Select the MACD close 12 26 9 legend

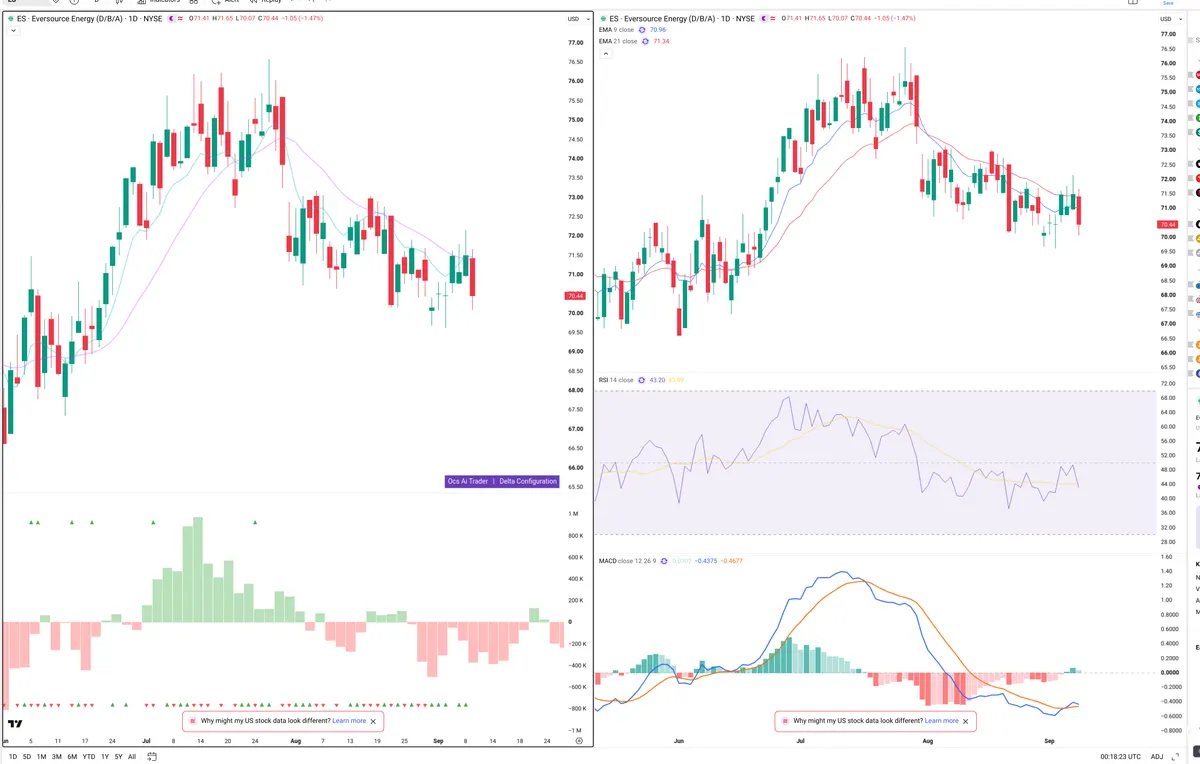tap(627, 561)
